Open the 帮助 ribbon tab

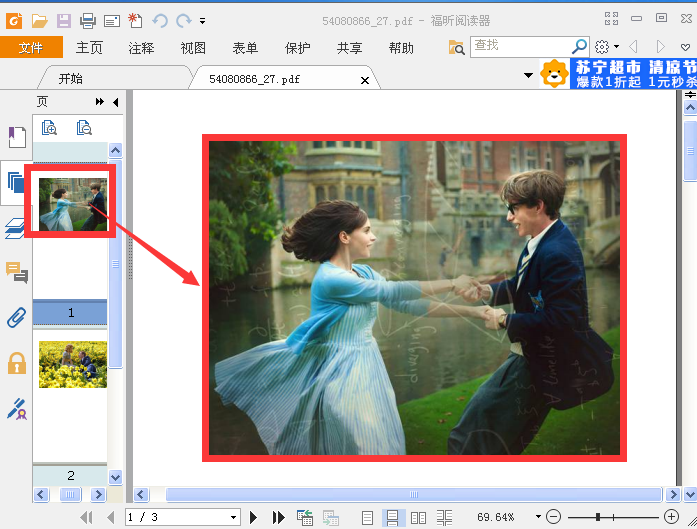click(401, 48)
